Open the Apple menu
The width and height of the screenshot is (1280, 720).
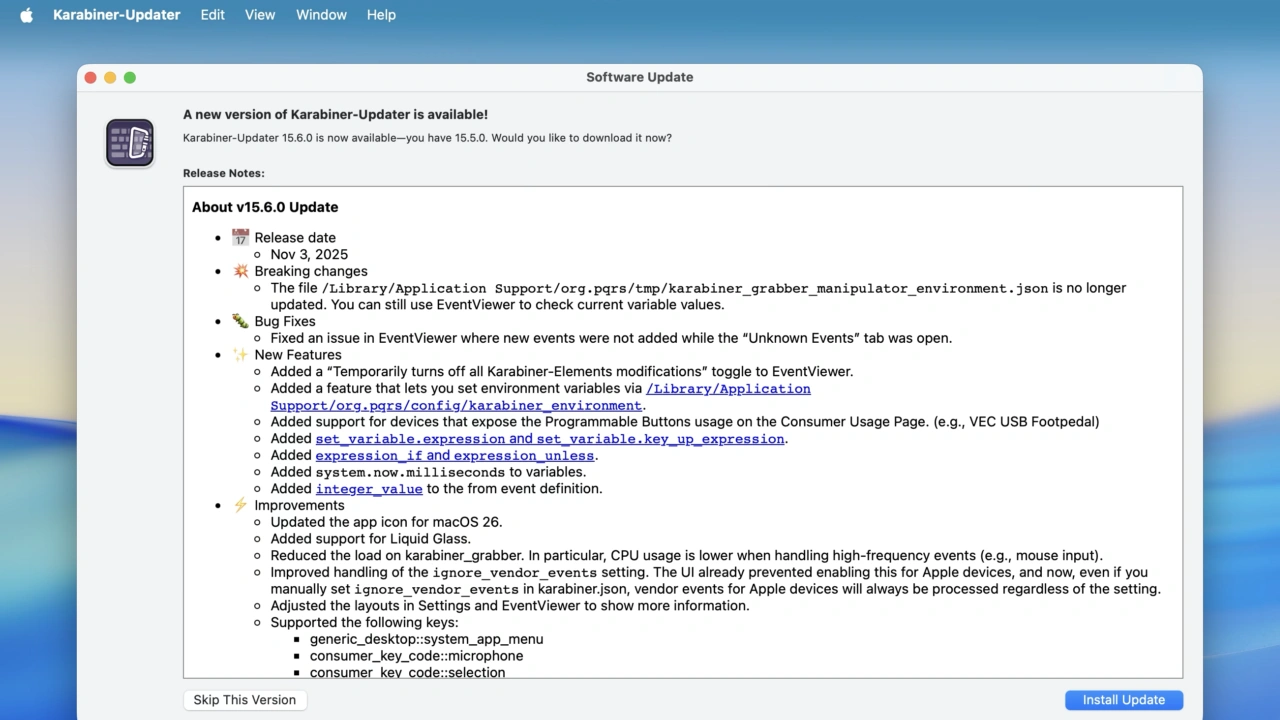27,15
